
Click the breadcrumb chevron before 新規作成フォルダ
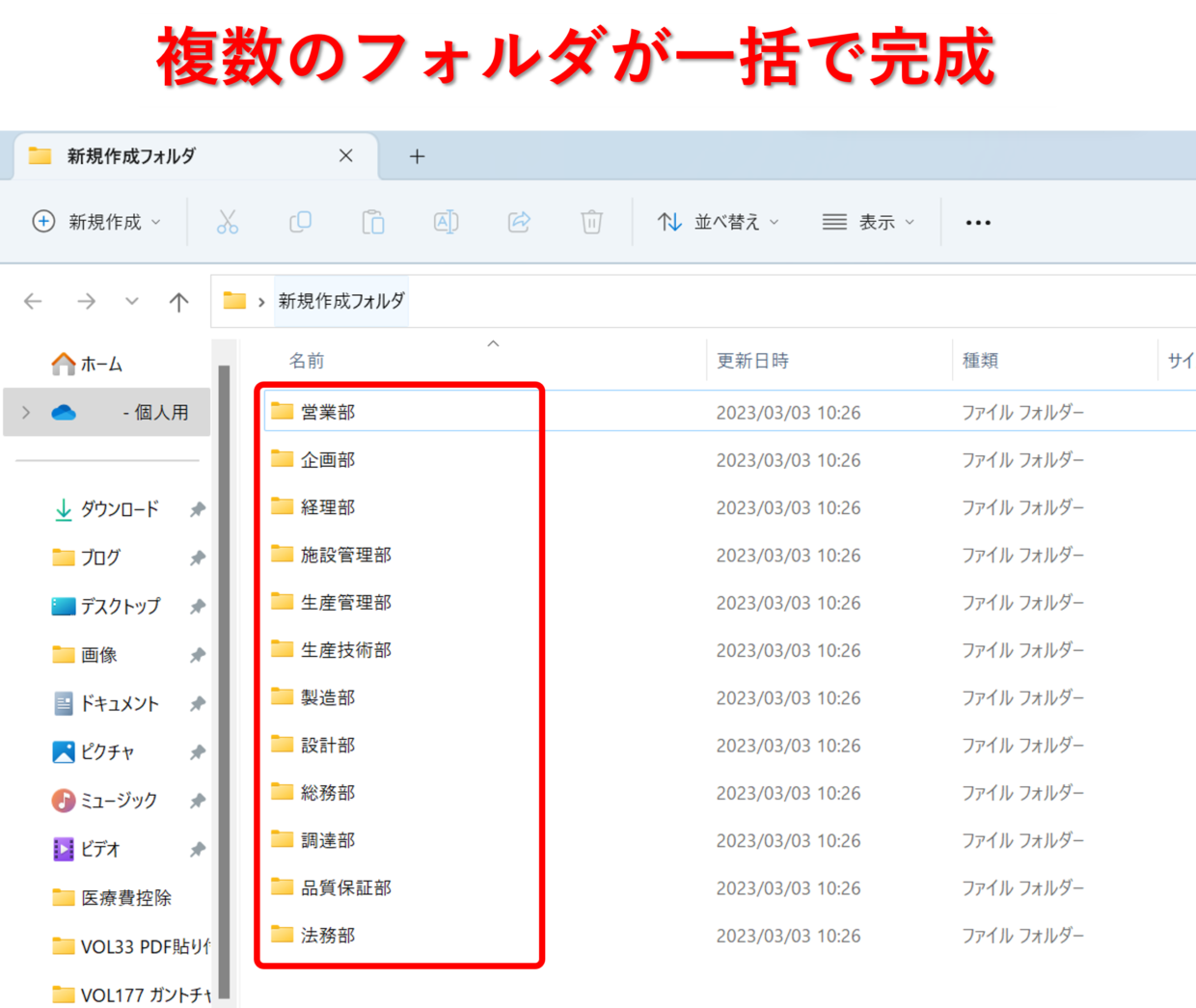(x=261, y=302)
